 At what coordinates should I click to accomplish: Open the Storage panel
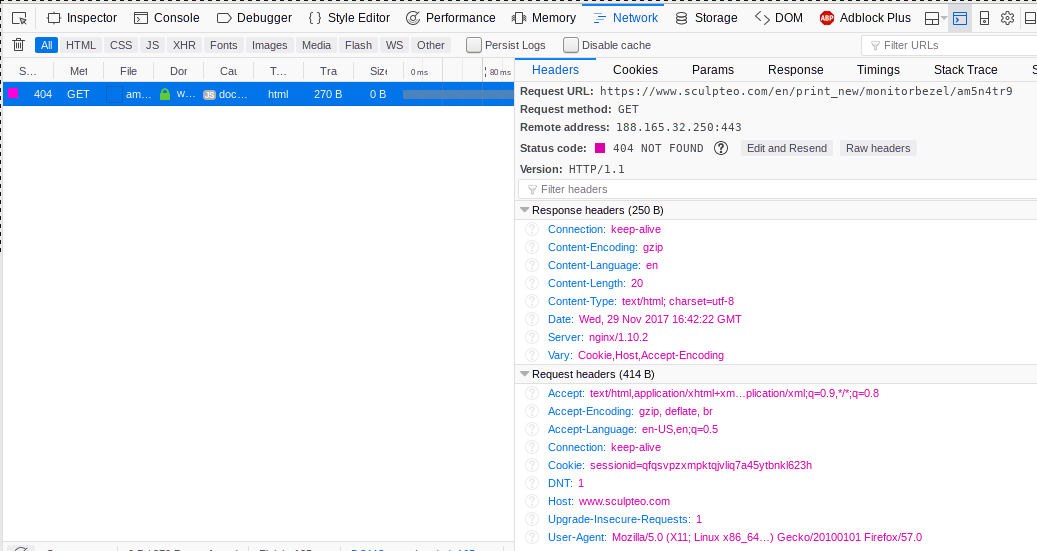pyautogui.click(x=706, y=18)
